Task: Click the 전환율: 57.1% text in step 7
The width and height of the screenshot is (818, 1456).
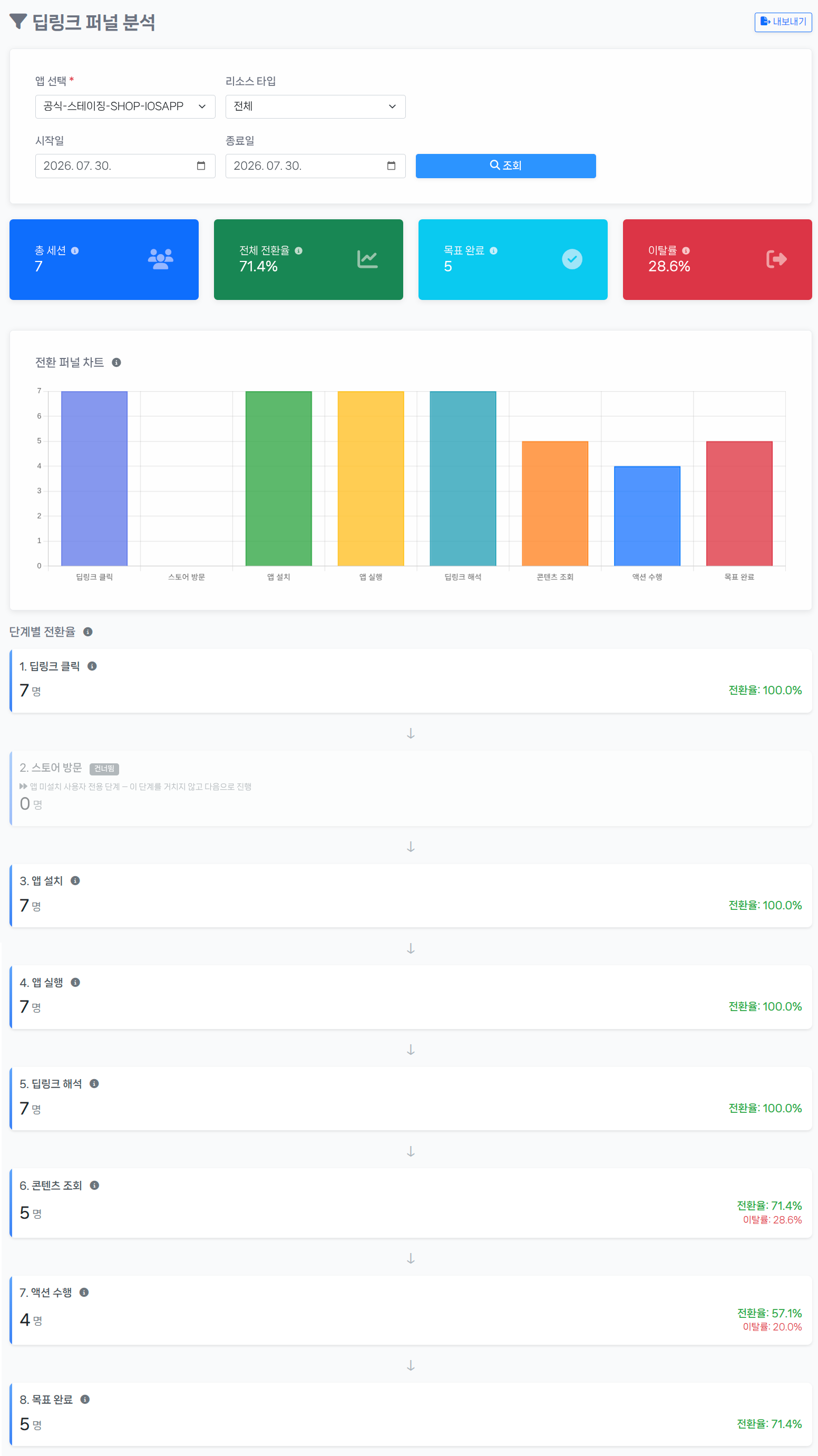Action: pos(770,1313)
